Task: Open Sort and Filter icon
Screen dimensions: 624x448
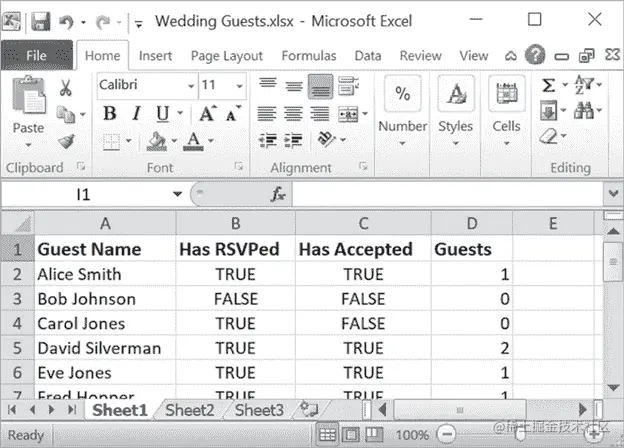Action: click(584, 85)
